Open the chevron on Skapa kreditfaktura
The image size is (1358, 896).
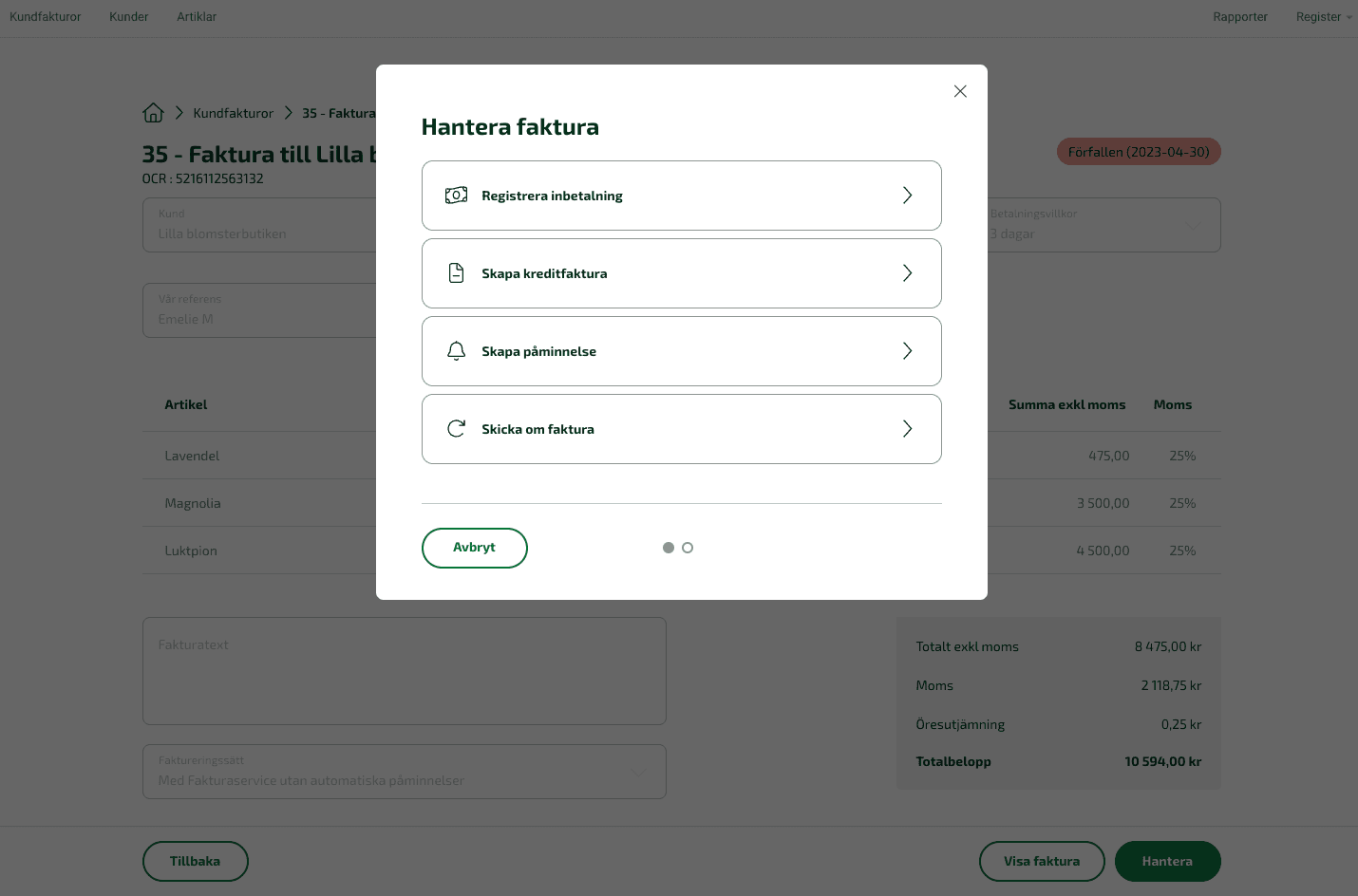coord(907,273)
